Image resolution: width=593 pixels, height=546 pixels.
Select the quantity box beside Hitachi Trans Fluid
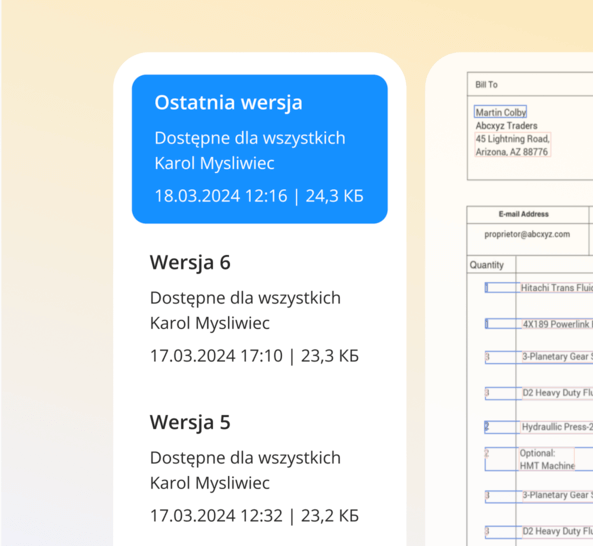pyautogui.click(x=501, y=288)
